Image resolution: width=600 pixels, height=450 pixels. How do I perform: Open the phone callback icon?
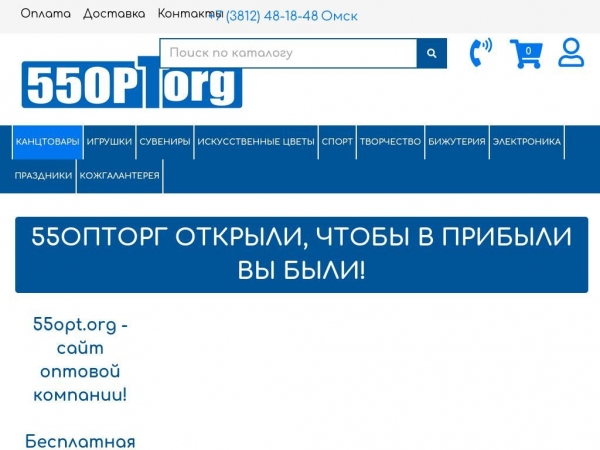tap(481, 53)
